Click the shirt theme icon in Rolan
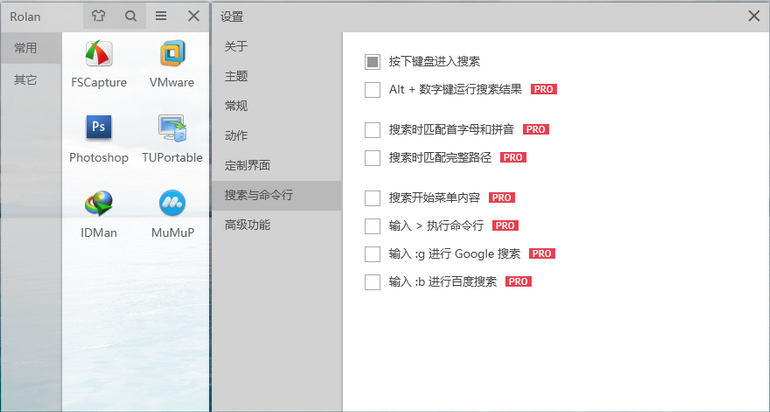This screenshot has width=770, height=412. pos(98,16)
